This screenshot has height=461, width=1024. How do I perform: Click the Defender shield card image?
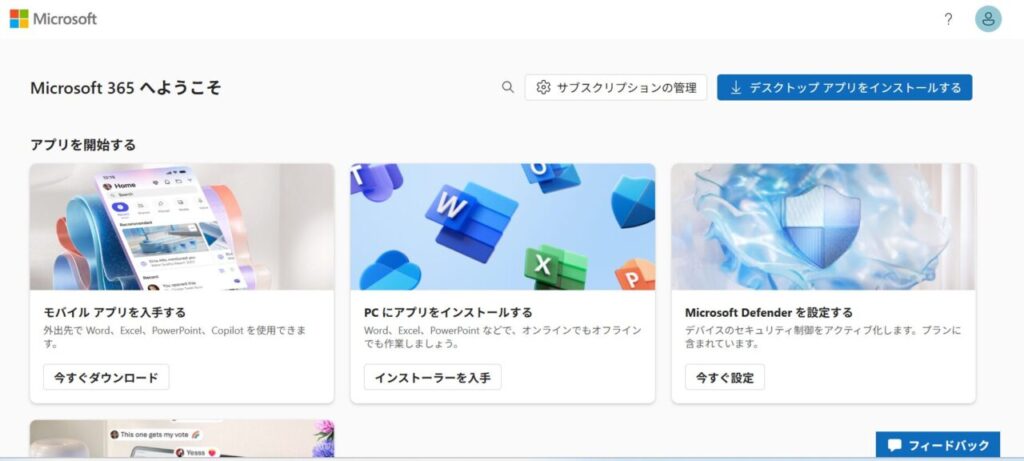coord(823,227)
